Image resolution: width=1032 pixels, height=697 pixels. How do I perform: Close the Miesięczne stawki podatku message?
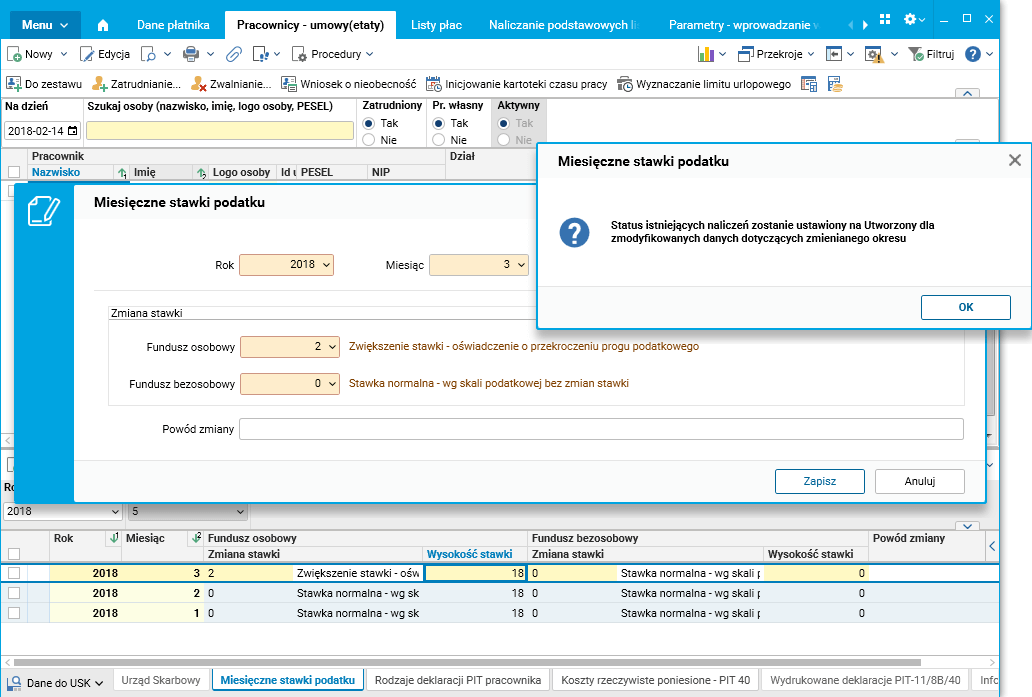point(1015,160)
